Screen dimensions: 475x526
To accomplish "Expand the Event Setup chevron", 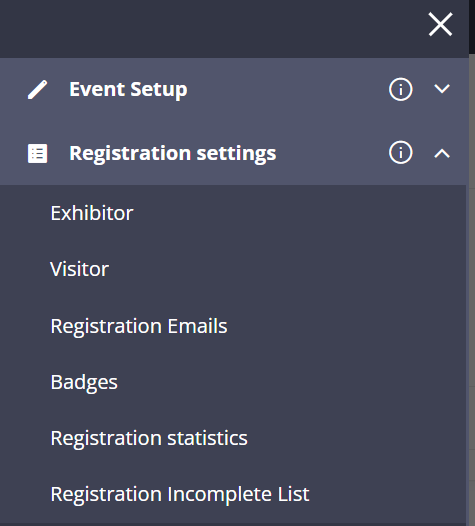I will click(442, 89).
